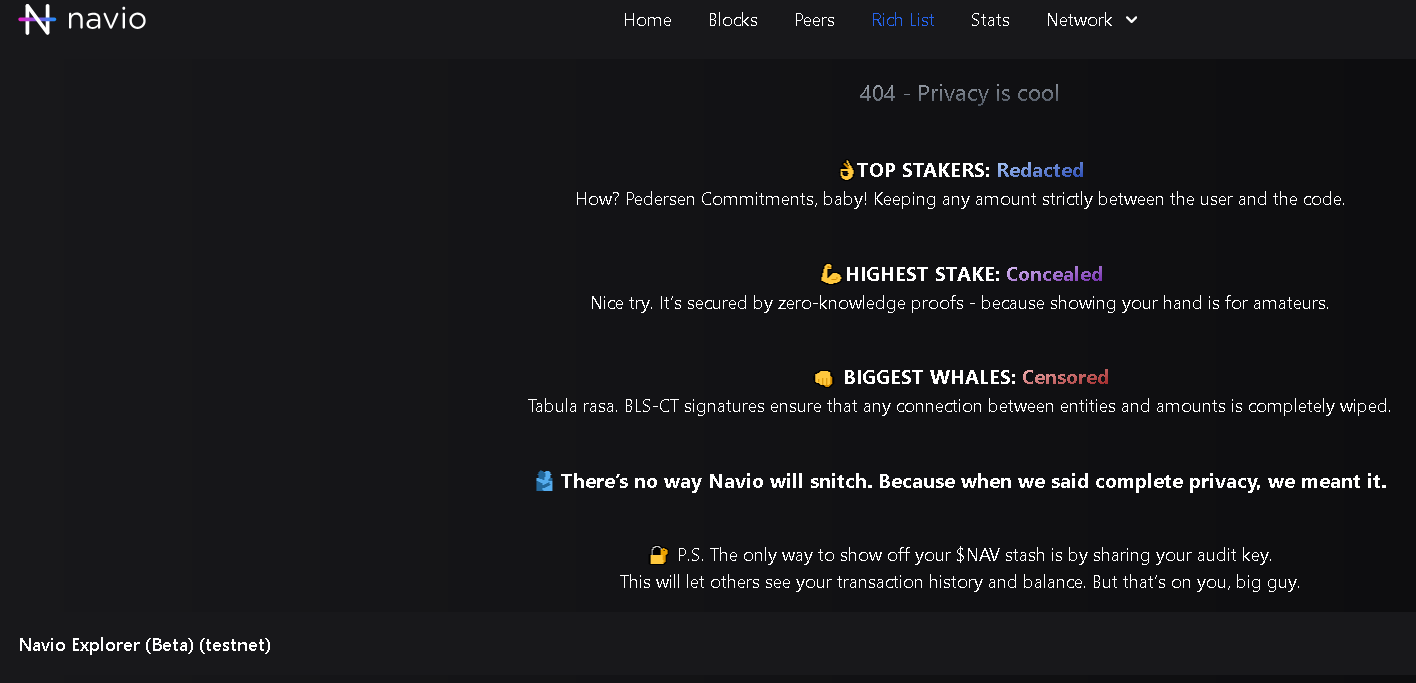Click the padlock emoji before 'P.S.'

pos(658,555)
